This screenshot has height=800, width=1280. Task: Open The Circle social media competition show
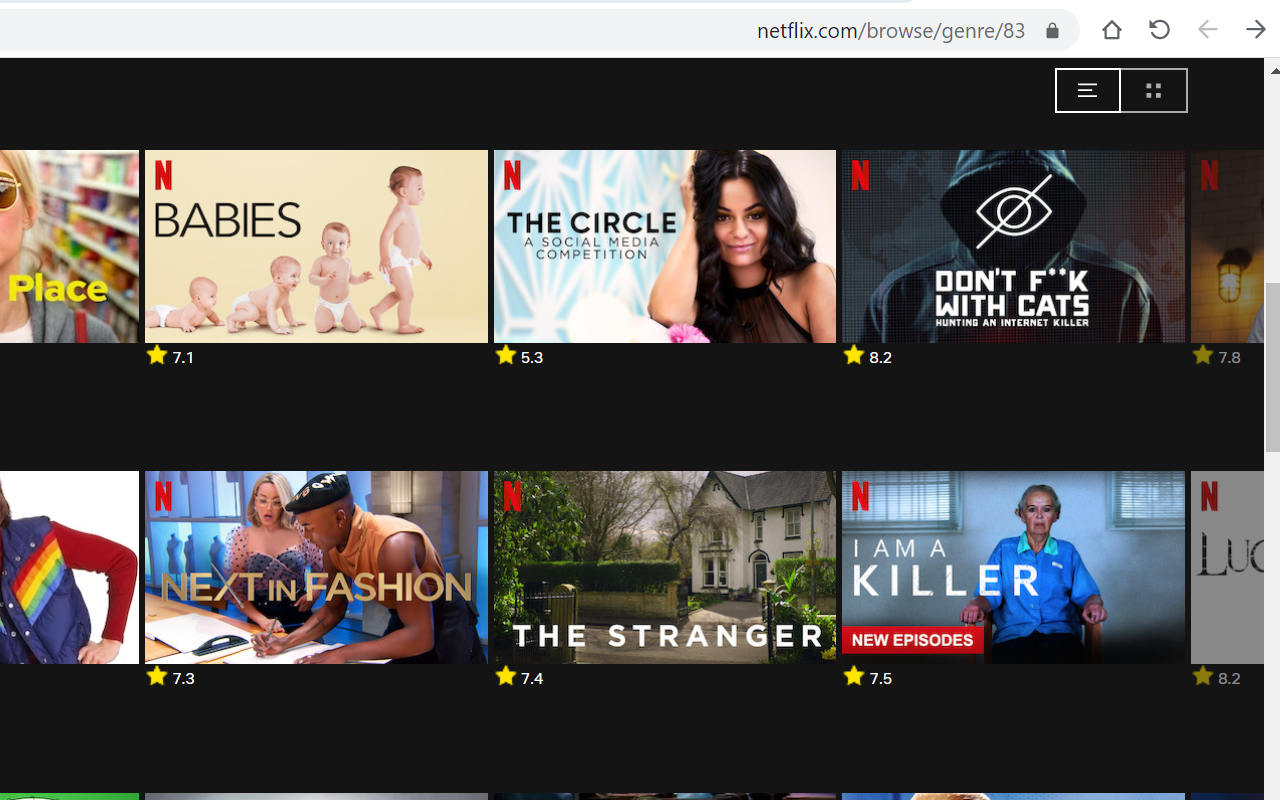[x=664, y=246]
